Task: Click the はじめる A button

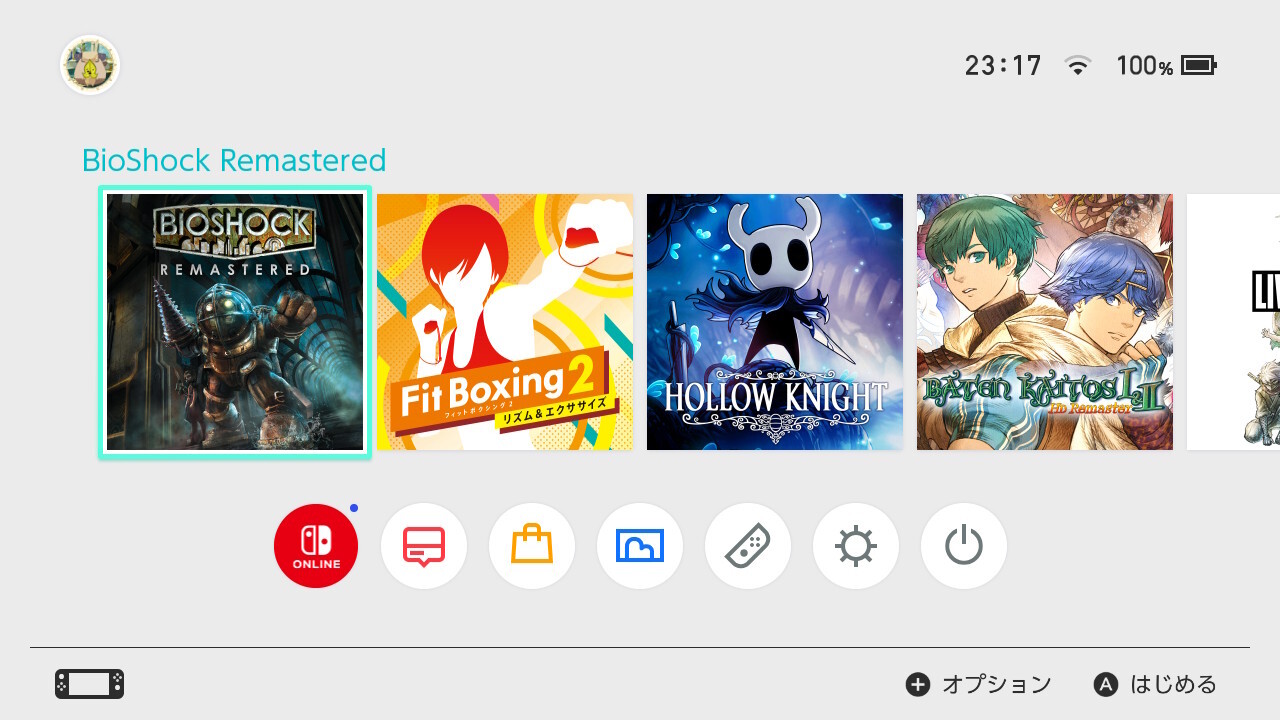Action: click(x=1155, y=684)
